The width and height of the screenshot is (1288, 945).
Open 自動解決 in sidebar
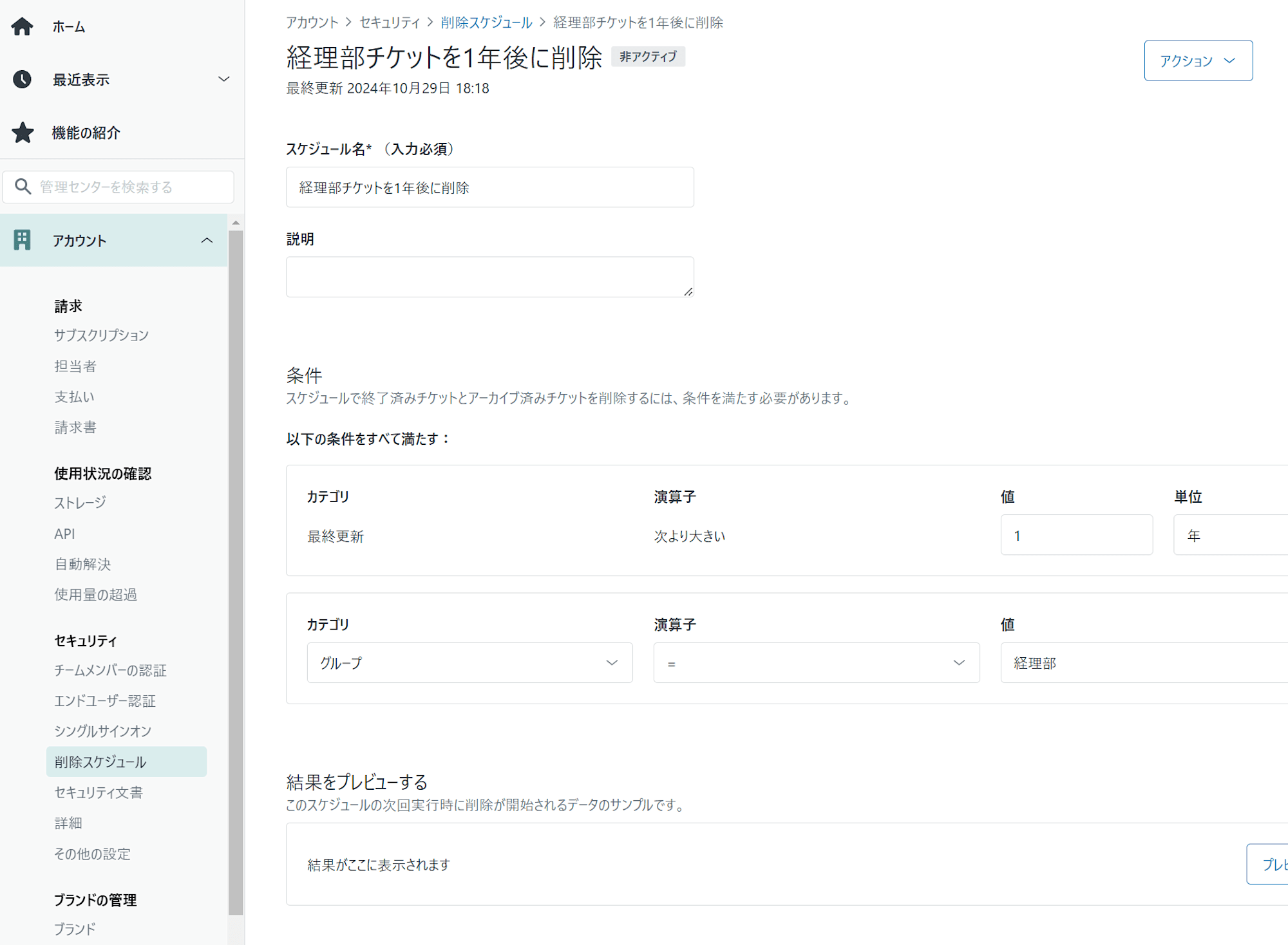pos(82,564)
